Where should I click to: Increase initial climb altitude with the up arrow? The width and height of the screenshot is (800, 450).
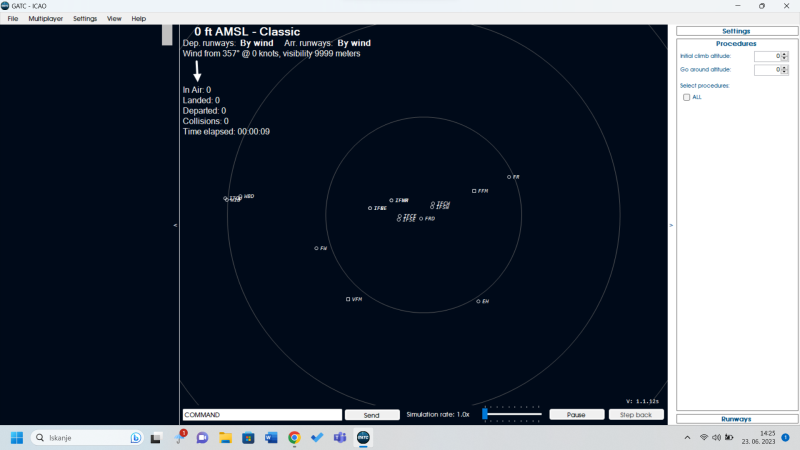[x=785, y=54]
